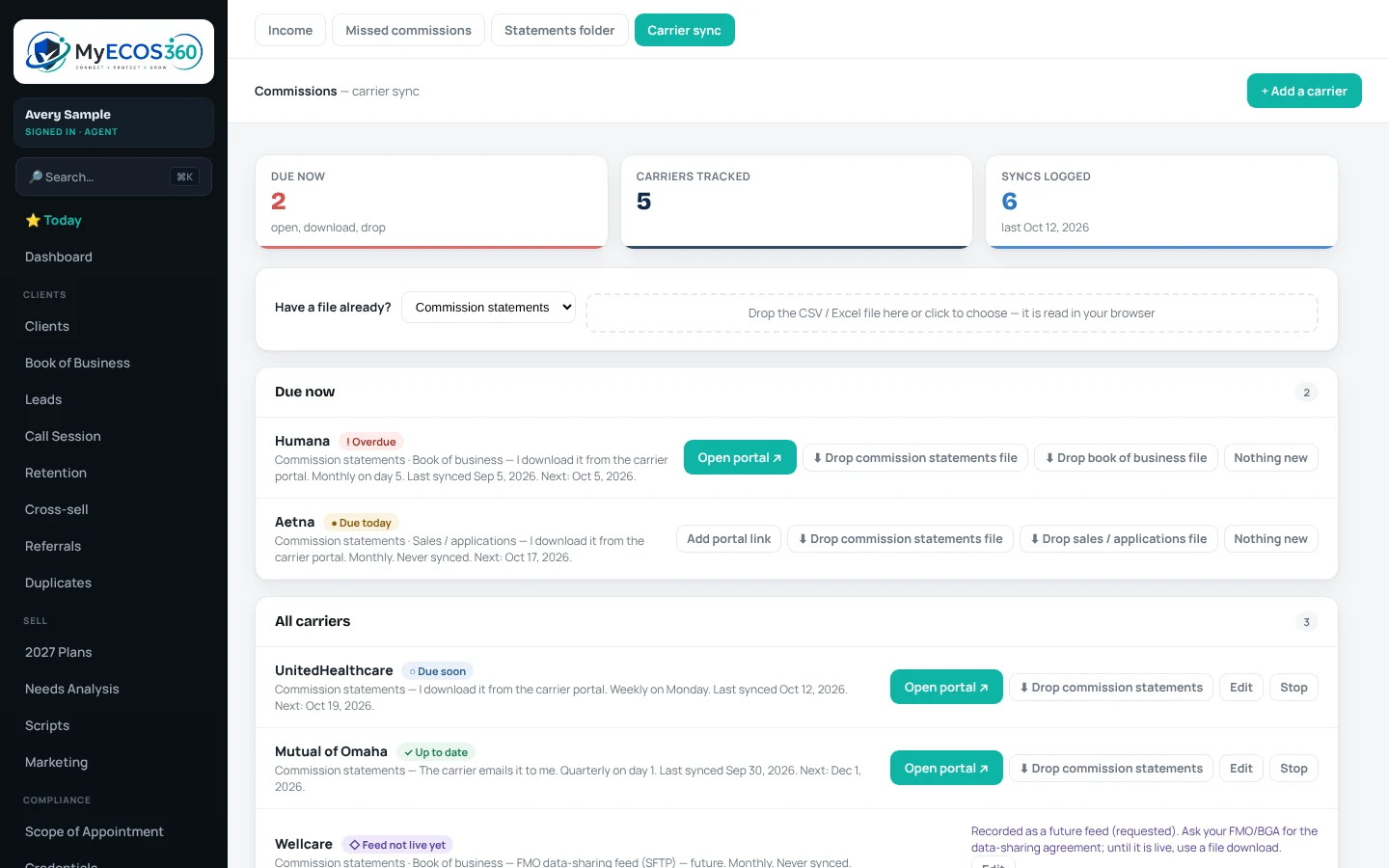
Task: Go to Dashboard in sidebar
Action: pyautogui.click(x=114, y=257)
